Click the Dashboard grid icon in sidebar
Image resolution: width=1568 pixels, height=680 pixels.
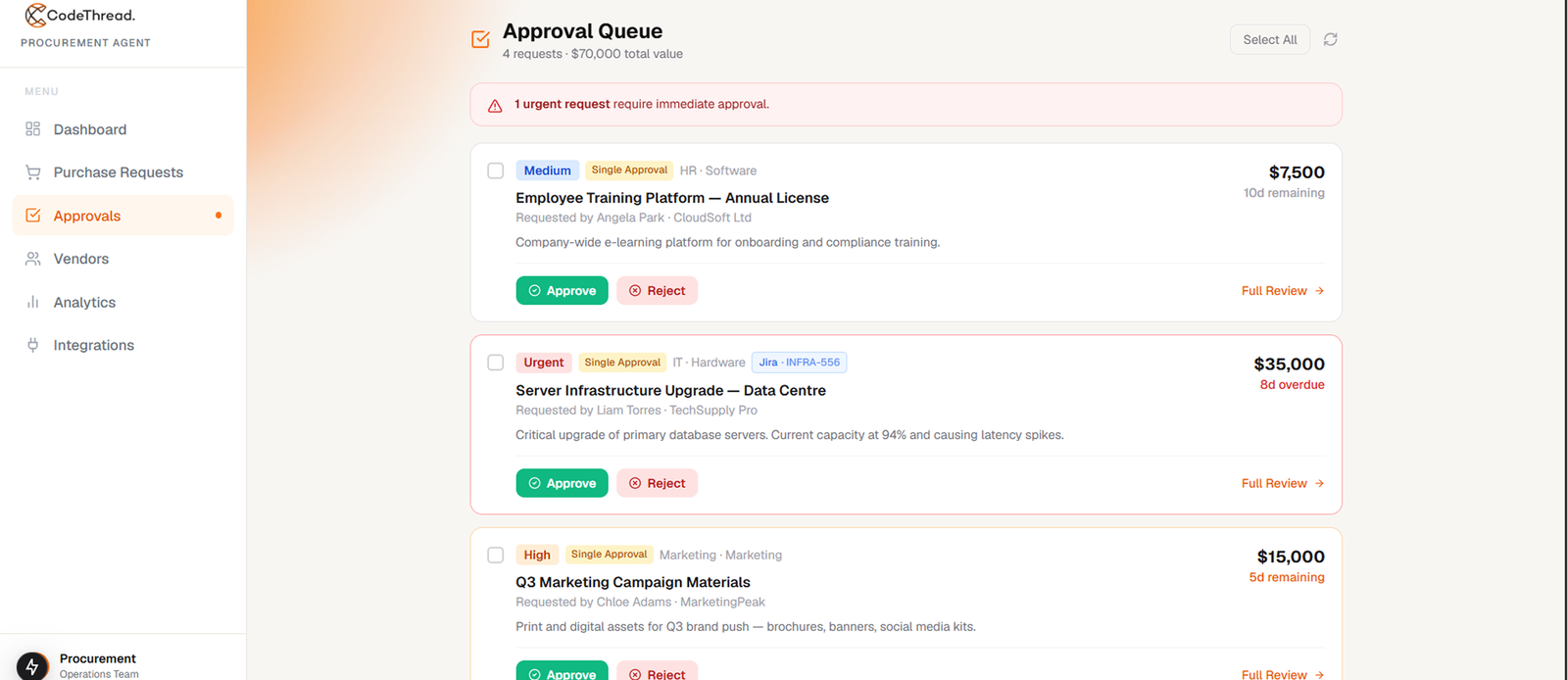point(33,129)
